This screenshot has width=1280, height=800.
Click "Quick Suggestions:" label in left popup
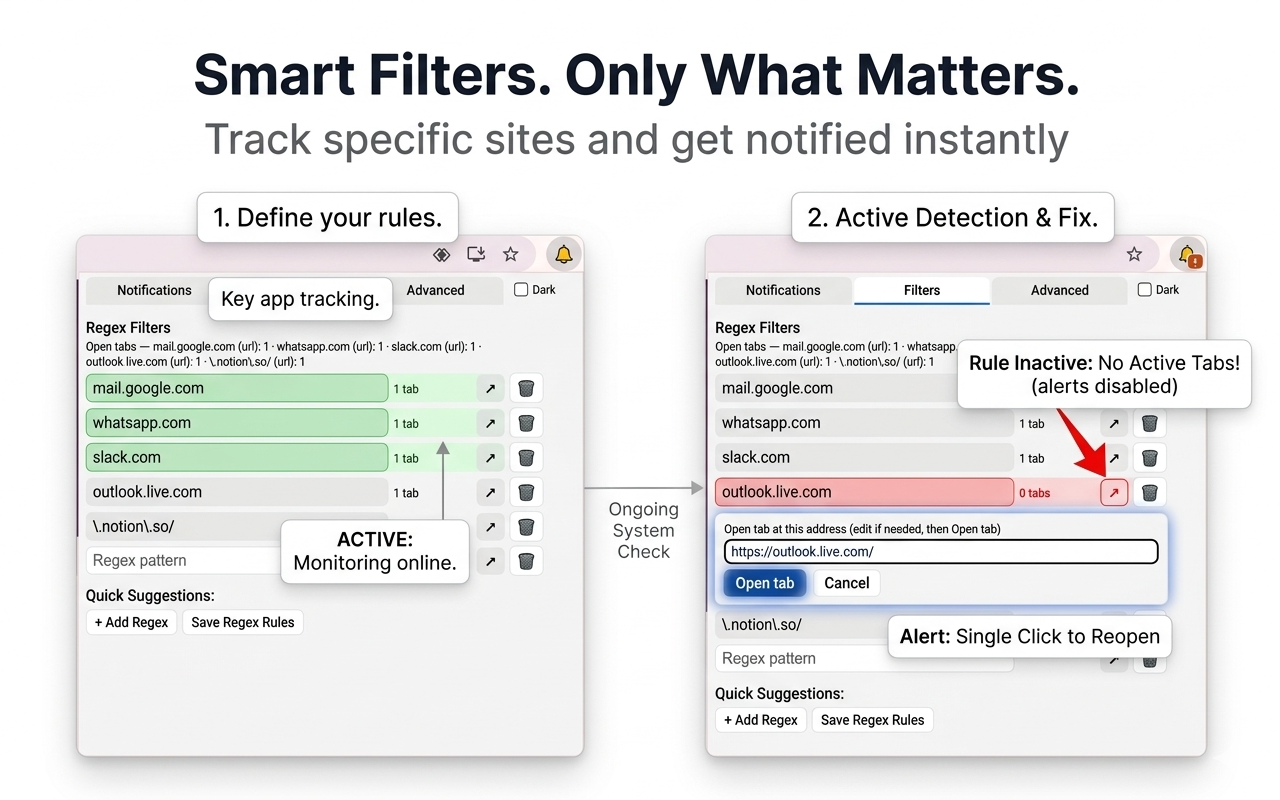[x=151, y=596]
